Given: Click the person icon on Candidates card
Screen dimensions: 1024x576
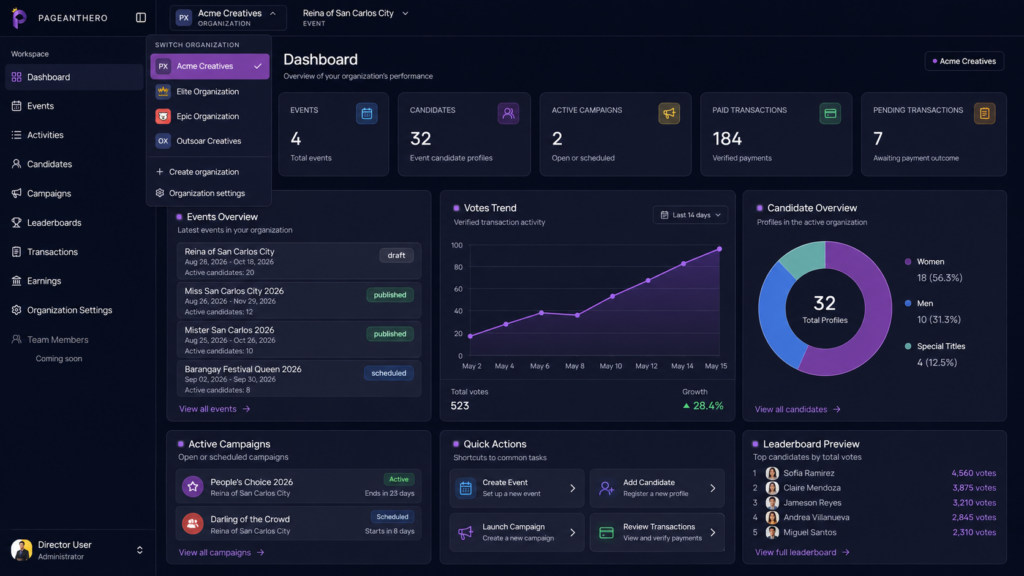Looking at the screenshot, I should tap(508, 114).
